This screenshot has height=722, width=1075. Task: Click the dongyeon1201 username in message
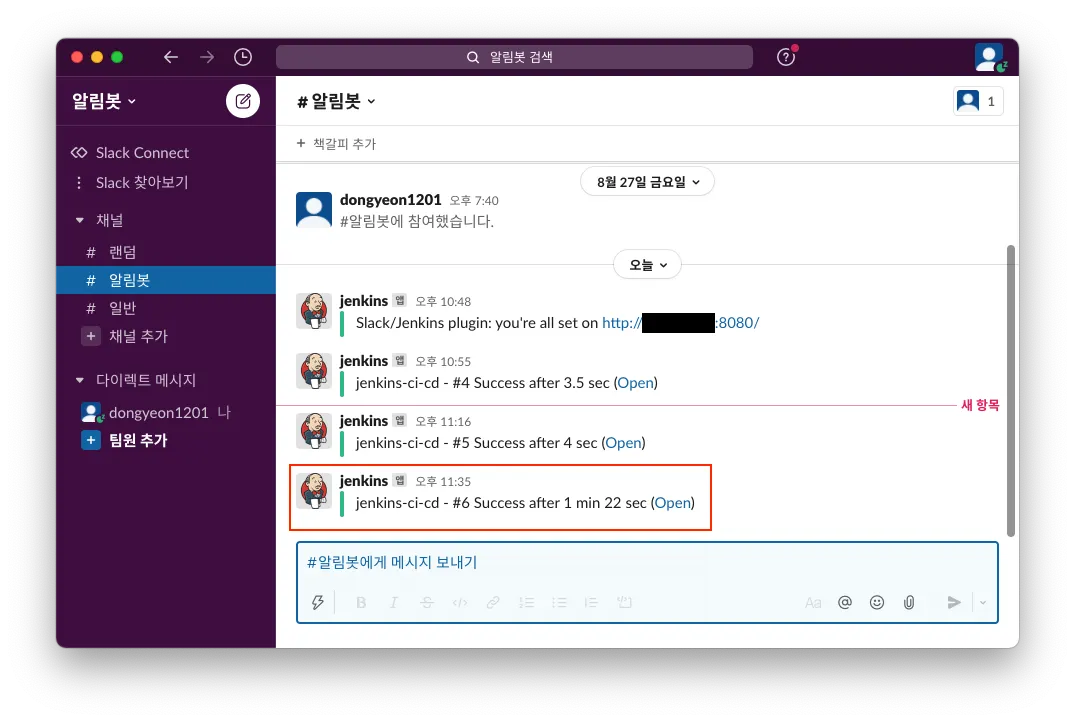point(391,200)
